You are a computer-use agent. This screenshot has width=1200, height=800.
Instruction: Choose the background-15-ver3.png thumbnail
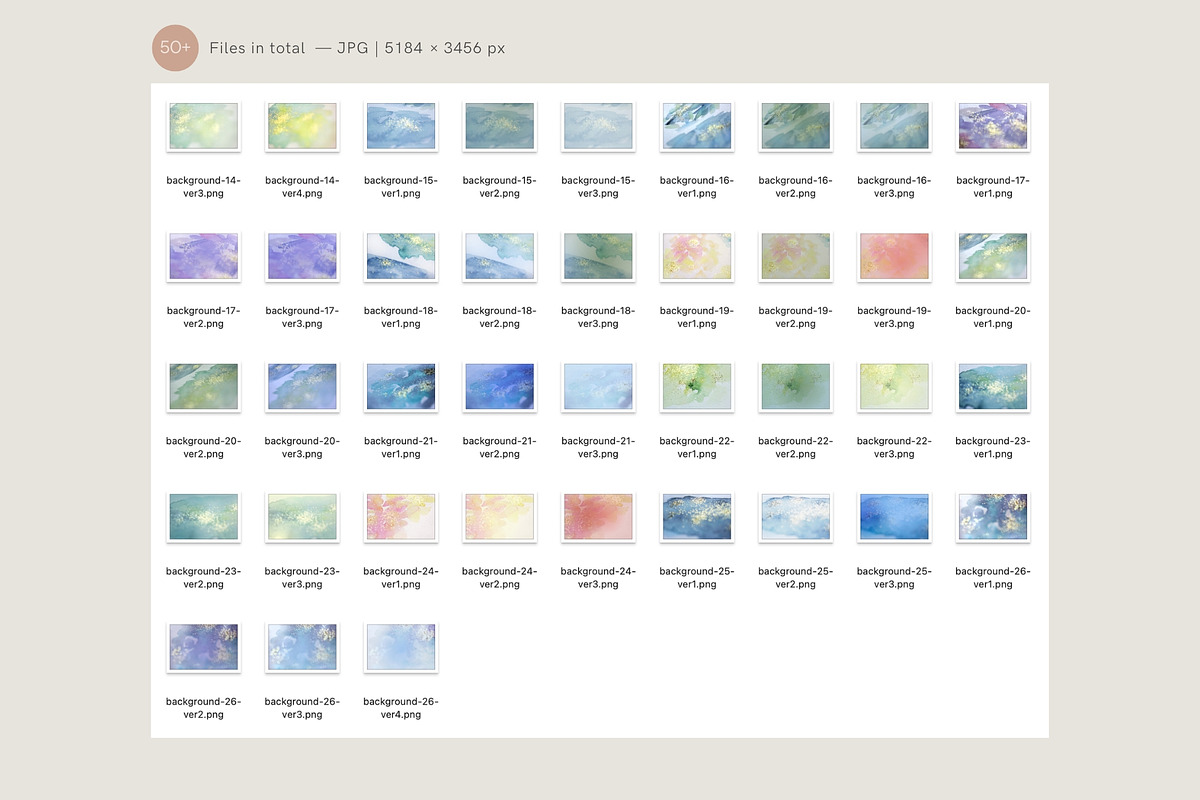coord(598,126)
